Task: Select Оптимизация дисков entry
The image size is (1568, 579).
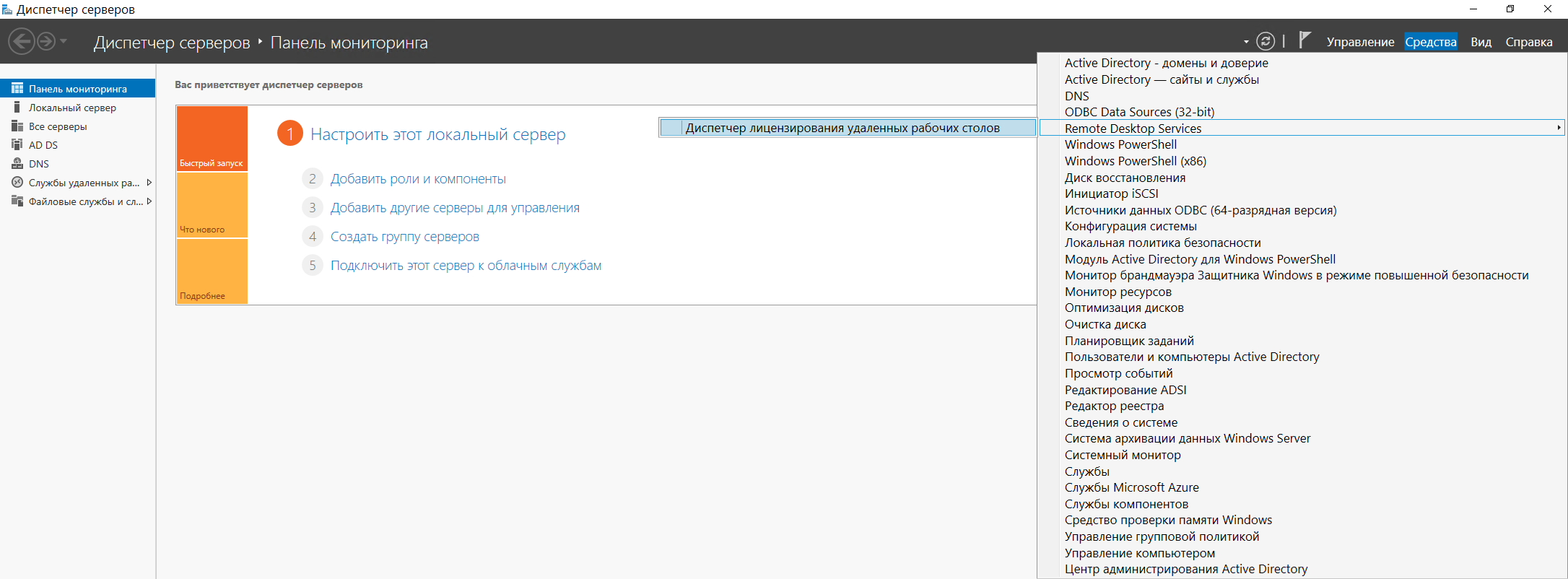Action: point(1124,308)
